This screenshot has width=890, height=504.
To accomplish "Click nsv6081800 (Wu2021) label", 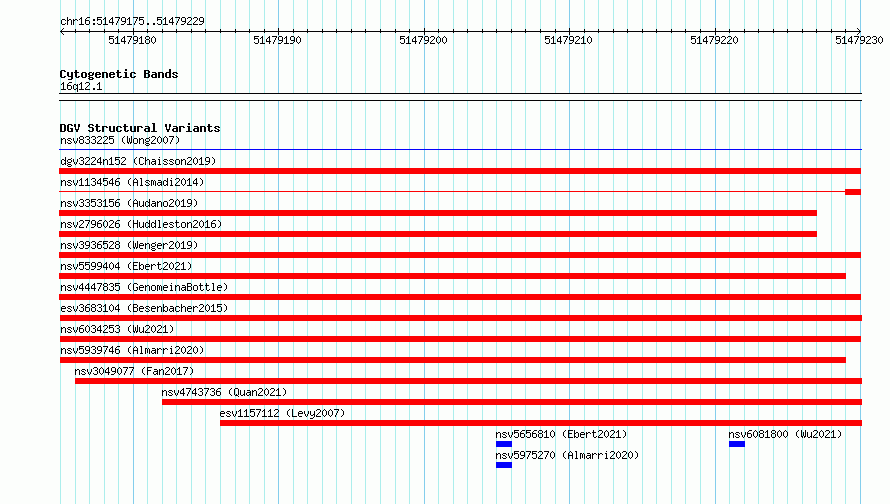I will [x=785, y=434].
